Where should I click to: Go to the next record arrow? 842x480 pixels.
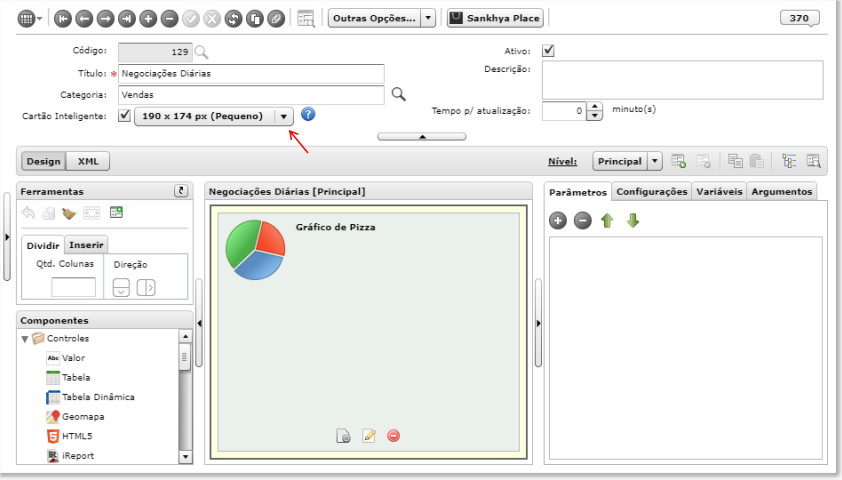click(105, 19)
